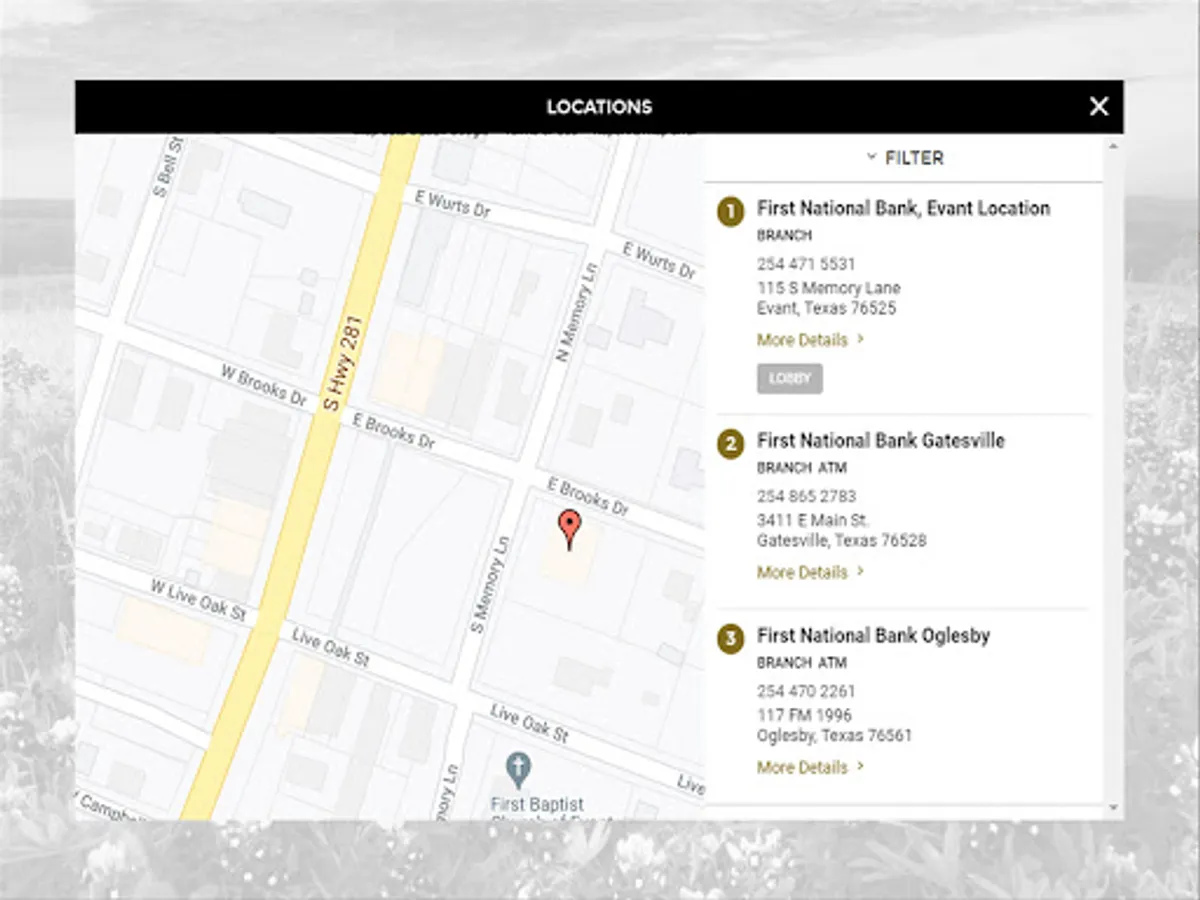Viewport: 1200px width, 900px height.
Task: Open First National Bank Gatesville title
Action: (880, 440)
